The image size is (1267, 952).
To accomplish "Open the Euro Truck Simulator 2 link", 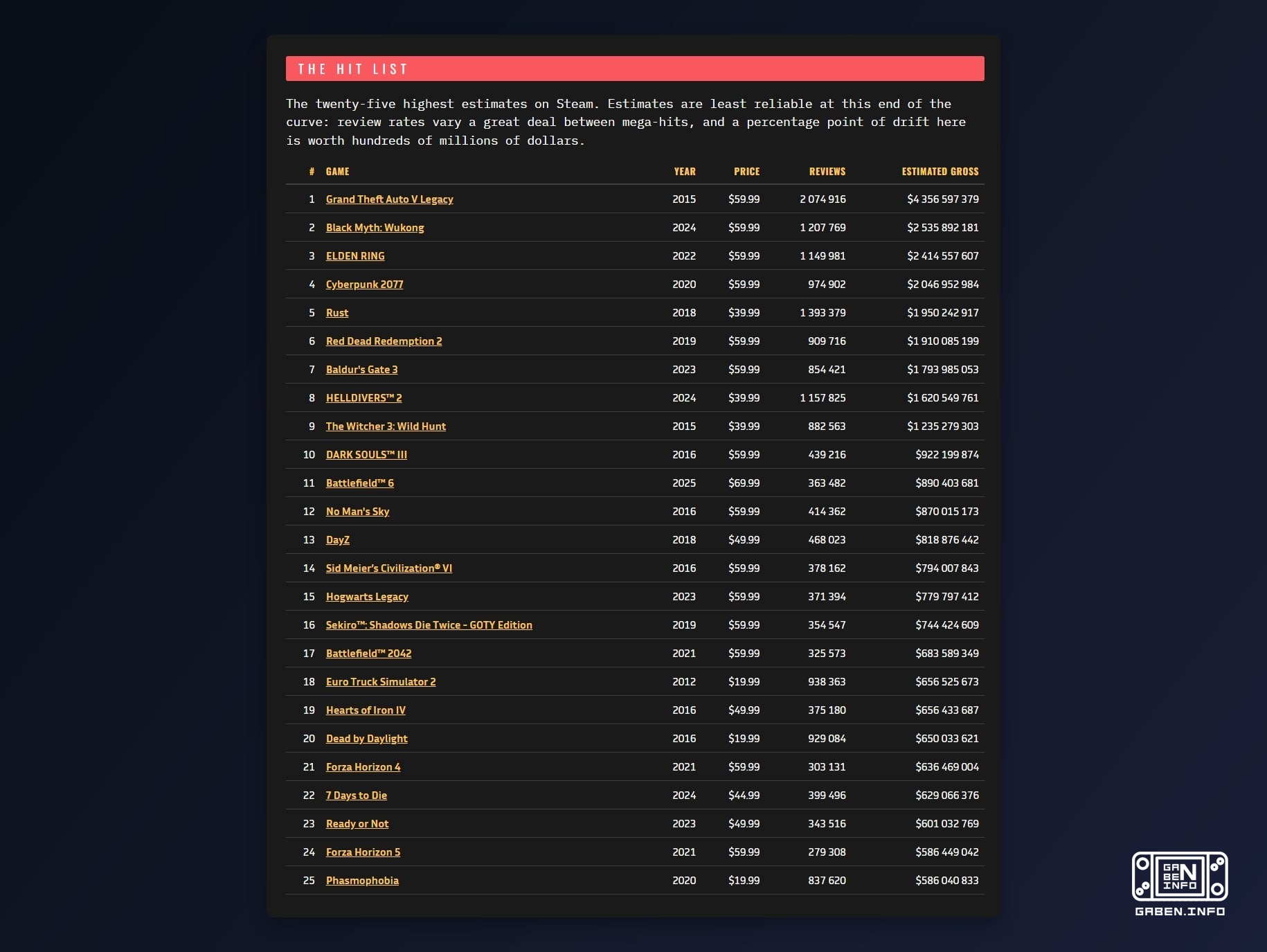I will (381, 682).
